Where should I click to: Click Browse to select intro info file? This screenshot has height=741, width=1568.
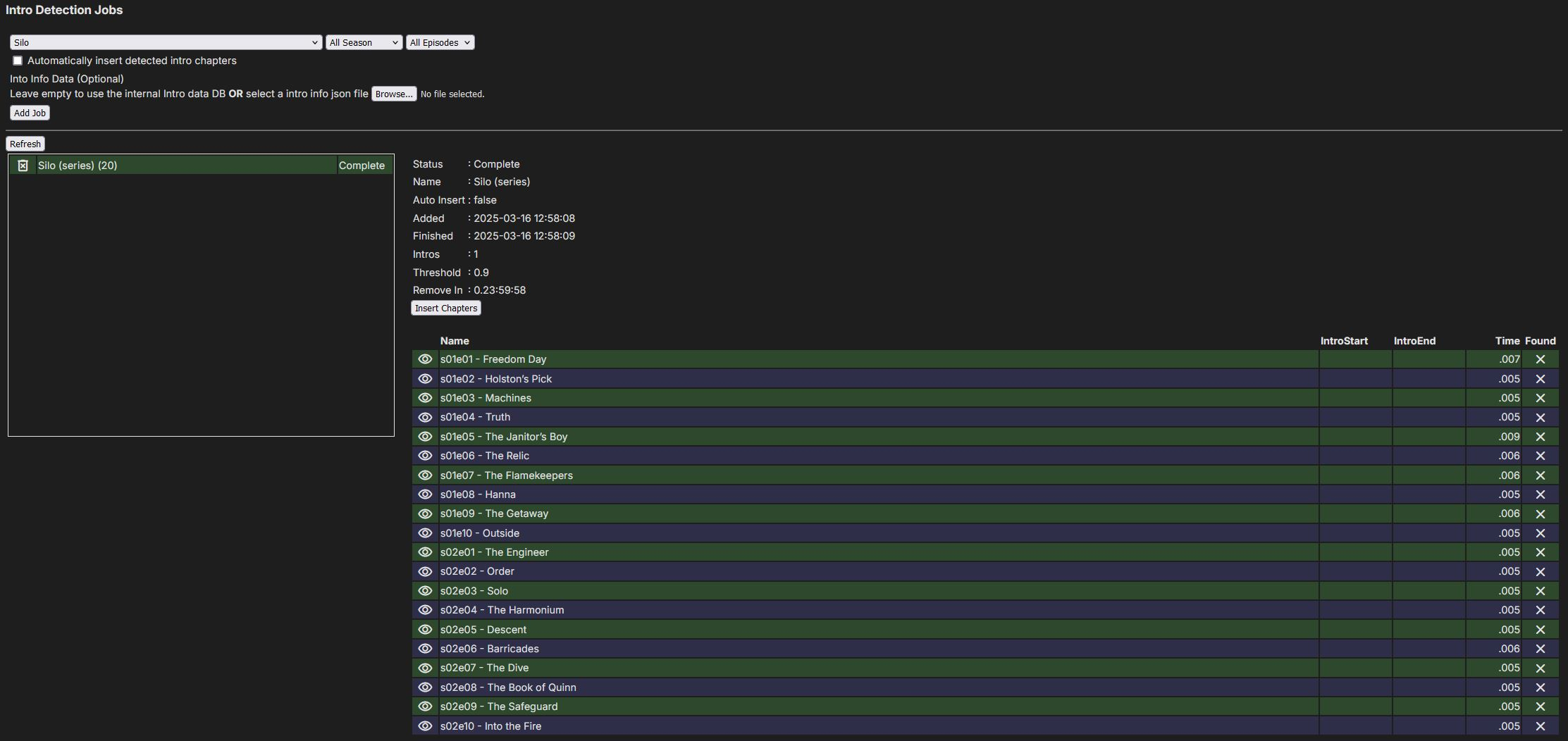click(x=393, y=94)
